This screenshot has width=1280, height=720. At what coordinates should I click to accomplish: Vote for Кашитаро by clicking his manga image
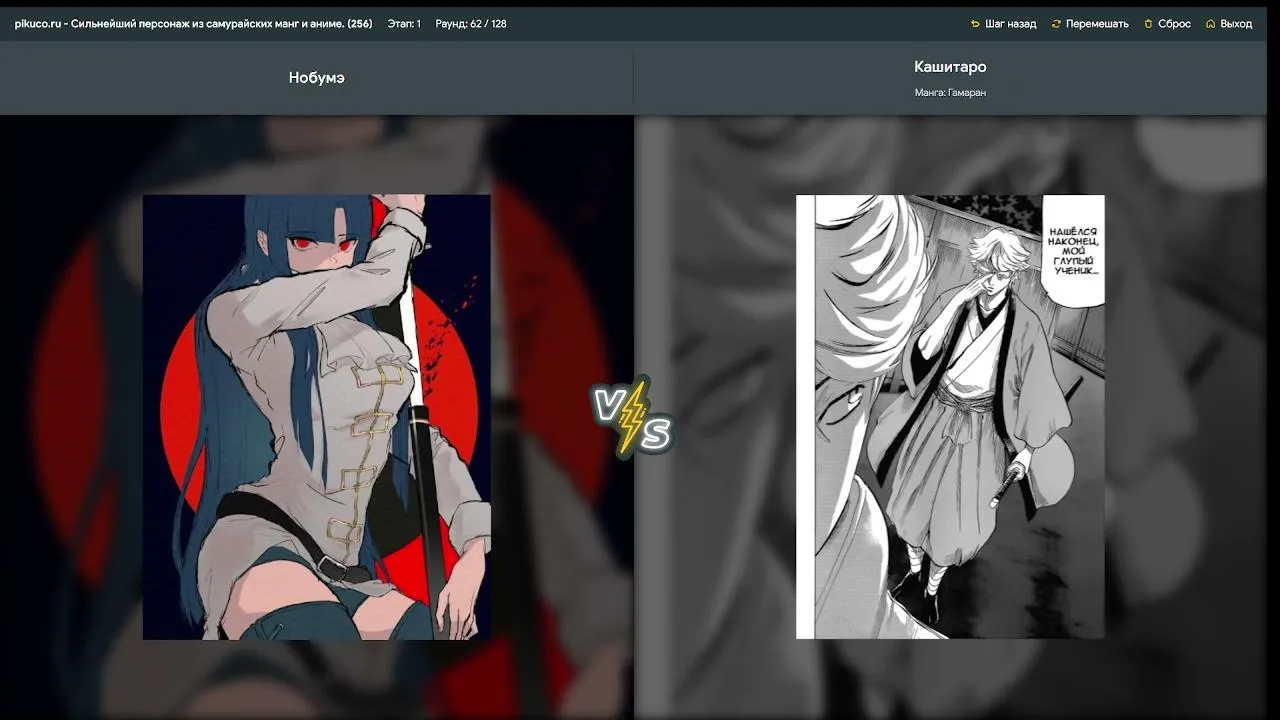950,417
